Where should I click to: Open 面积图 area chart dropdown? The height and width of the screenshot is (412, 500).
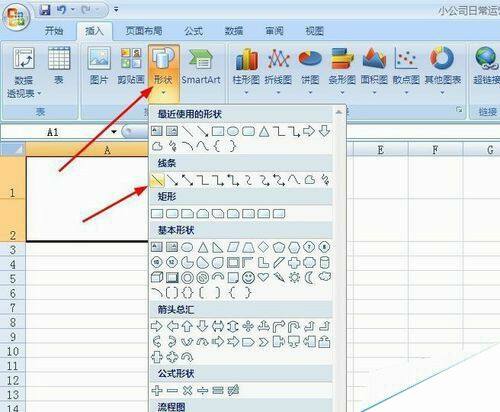(374, 71)
